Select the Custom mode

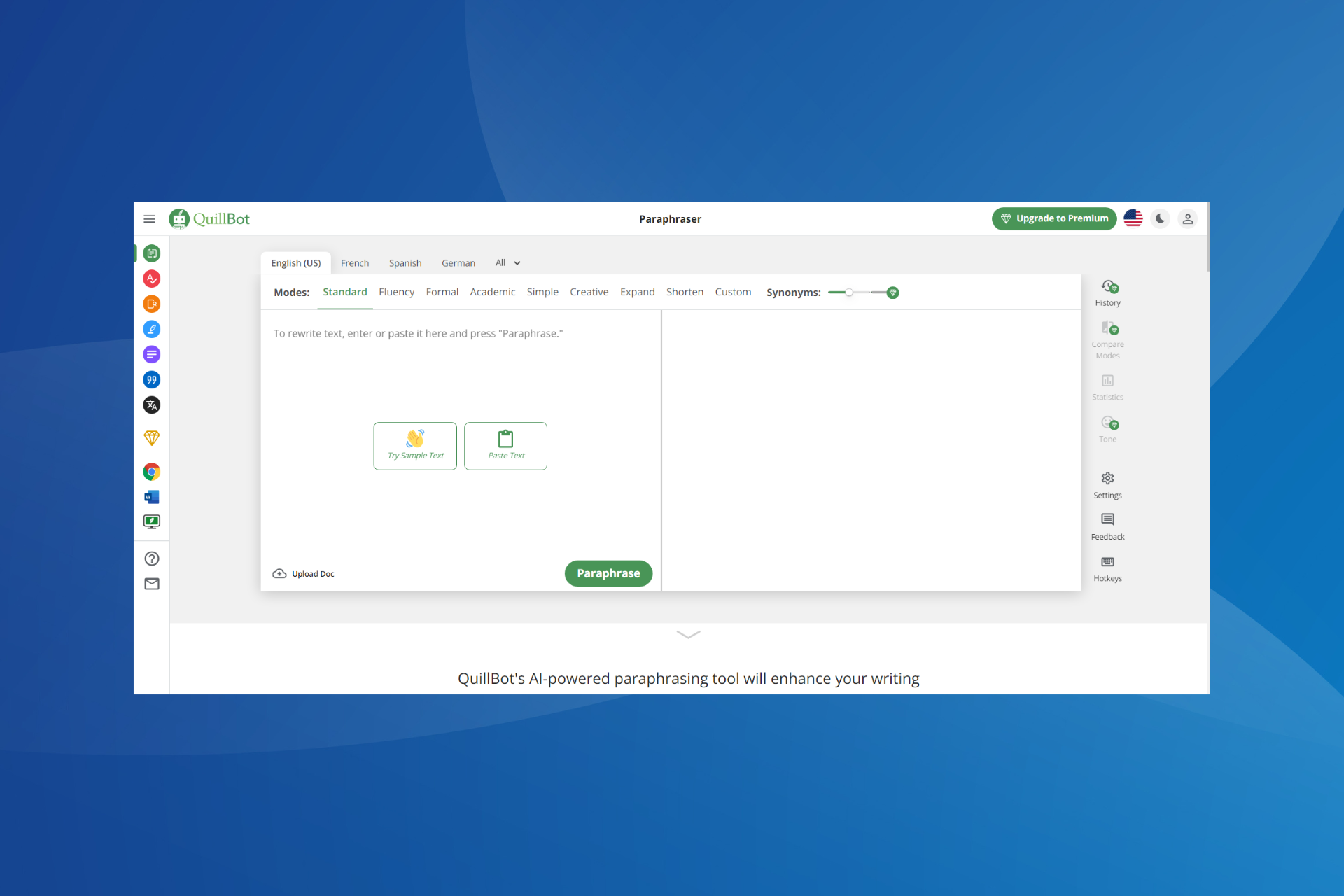[x=733, y=292]
